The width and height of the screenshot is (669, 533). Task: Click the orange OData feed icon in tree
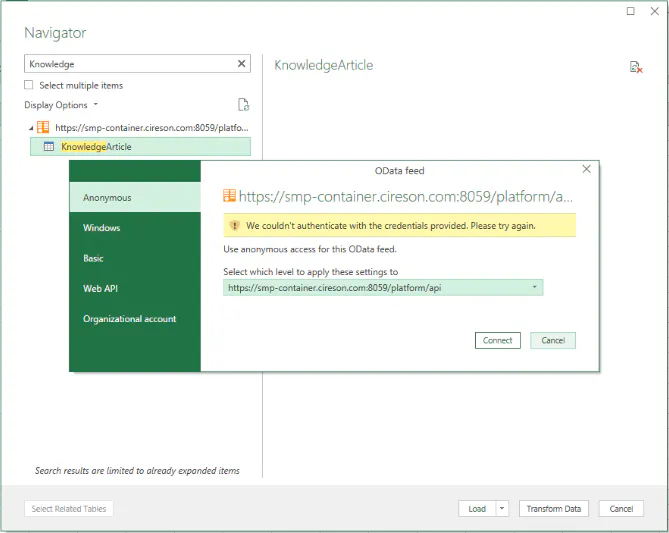43,127
